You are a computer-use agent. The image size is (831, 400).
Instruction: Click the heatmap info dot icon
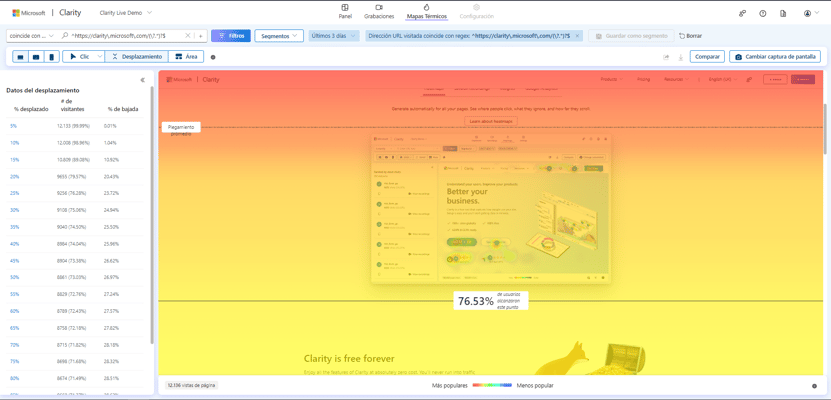pyautogui.click(x=213, y=57)
